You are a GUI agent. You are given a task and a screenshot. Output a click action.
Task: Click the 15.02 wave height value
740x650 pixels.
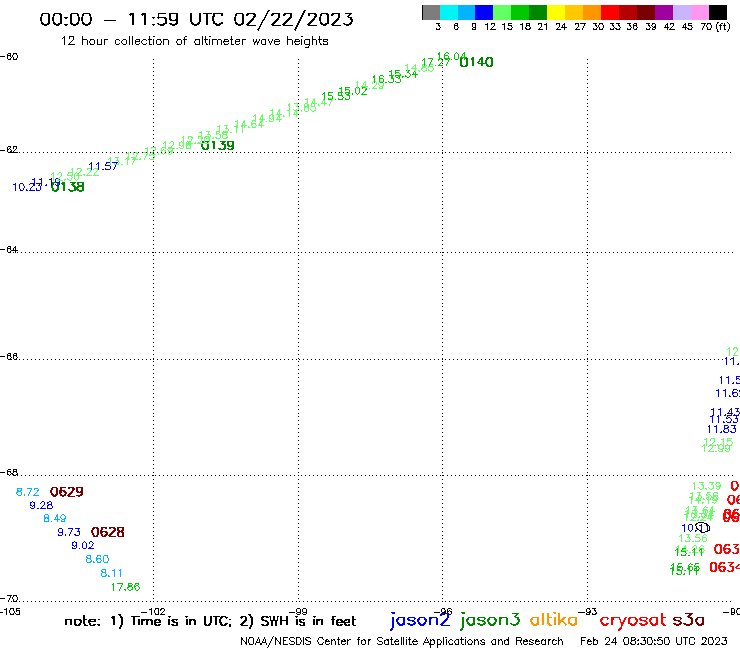[x=353, y=91]
